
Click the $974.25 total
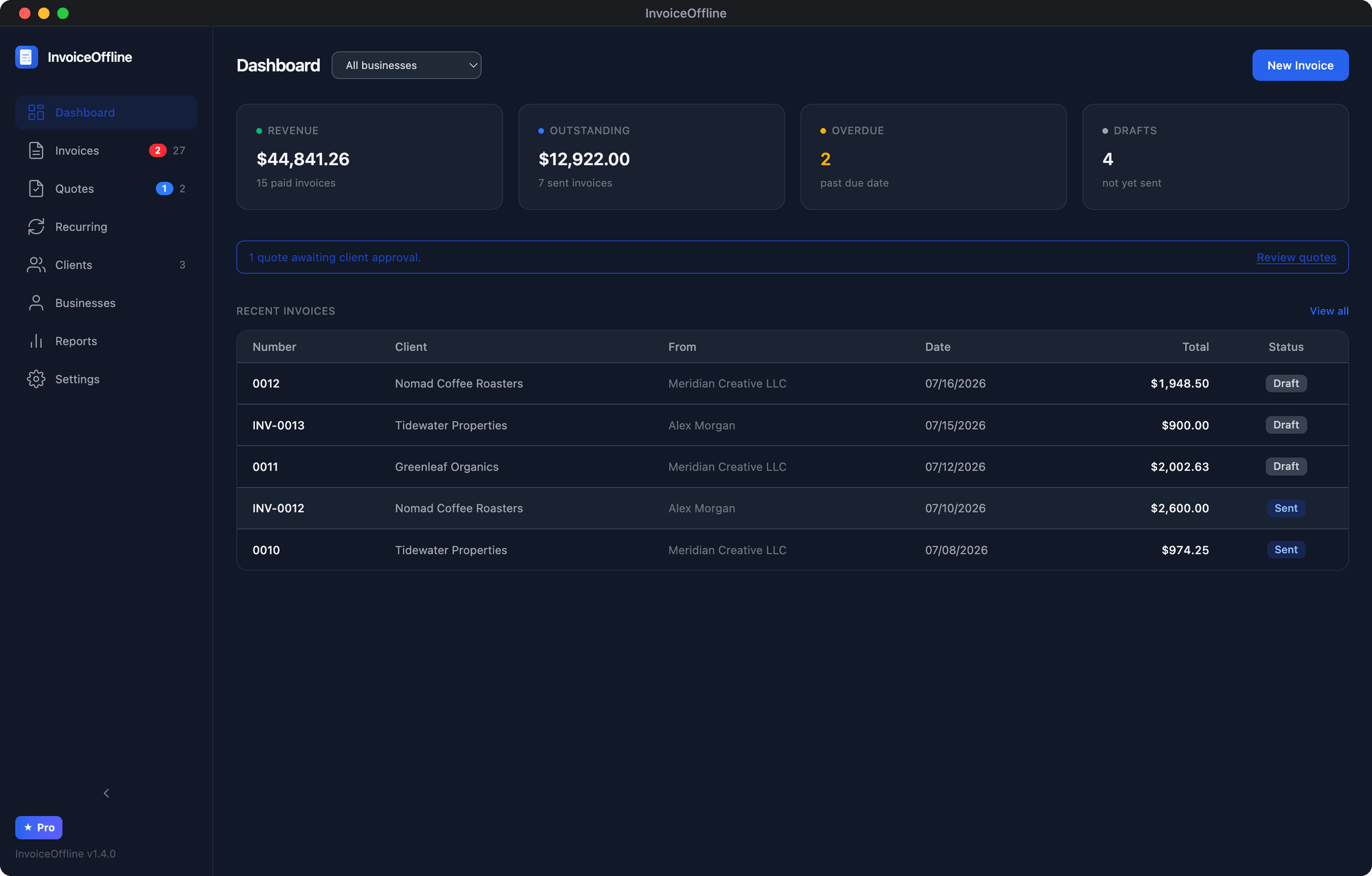[1185, 550]
